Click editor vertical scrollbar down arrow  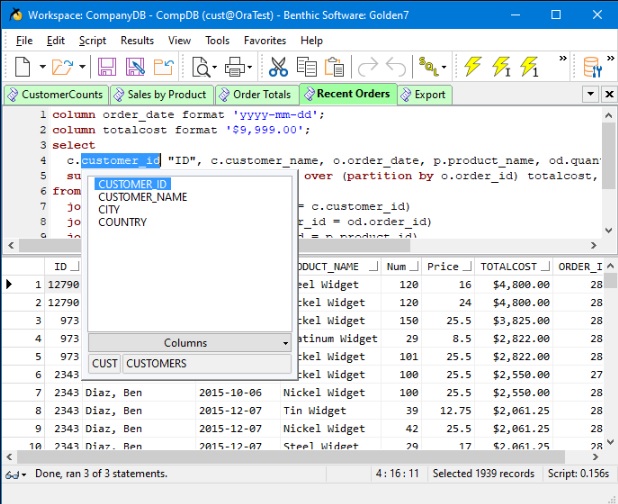click(x=609, y=230)
